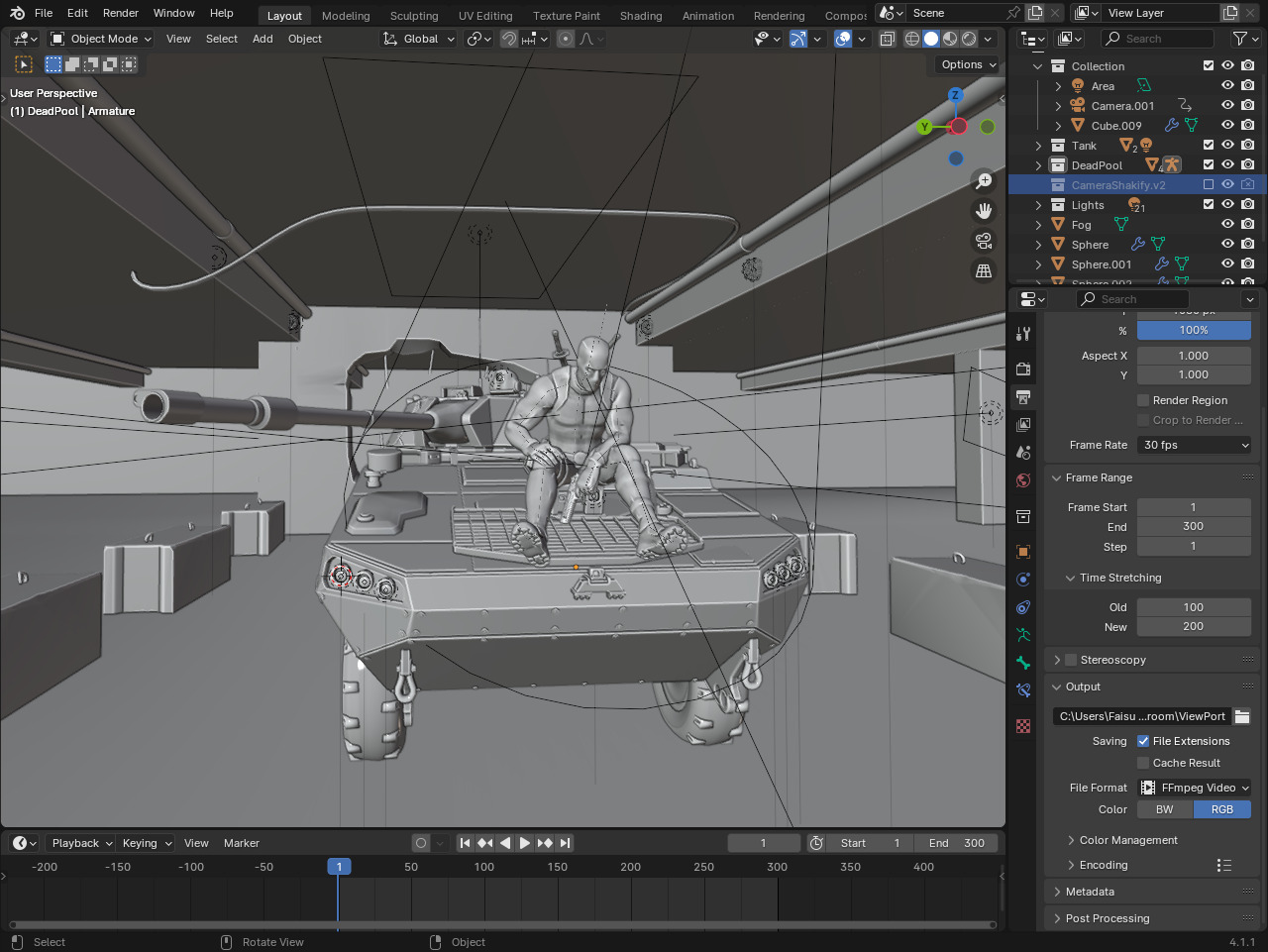Toggle auto keying record button

coord(421,843)
